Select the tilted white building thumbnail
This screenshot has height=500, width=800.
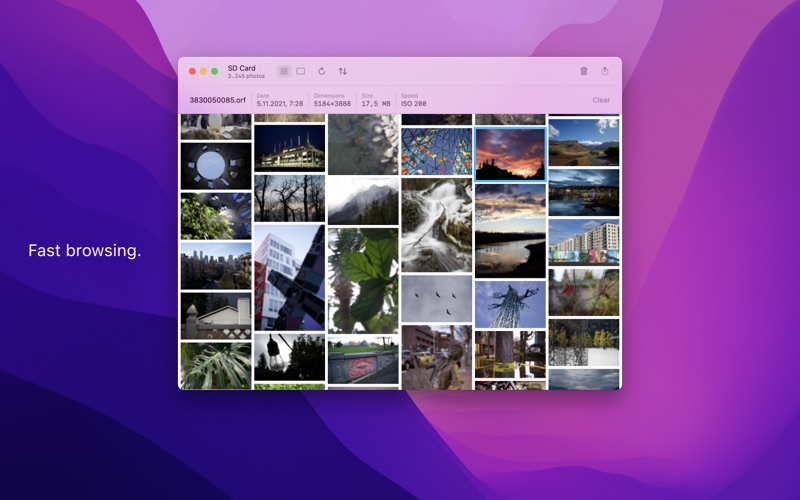pos(289,278)
